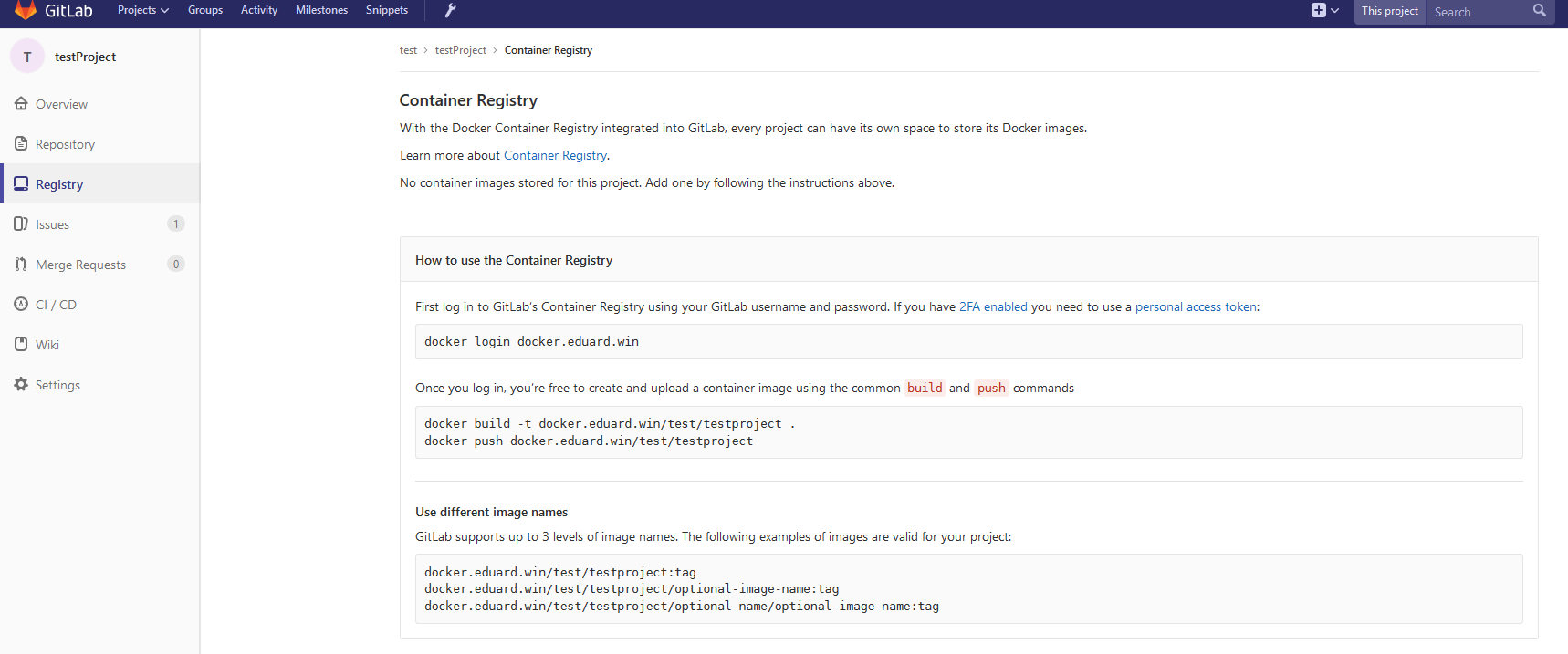The image size is (1568, 654).
Task: Click the Issues icon in sidebar
Action: 21,224
